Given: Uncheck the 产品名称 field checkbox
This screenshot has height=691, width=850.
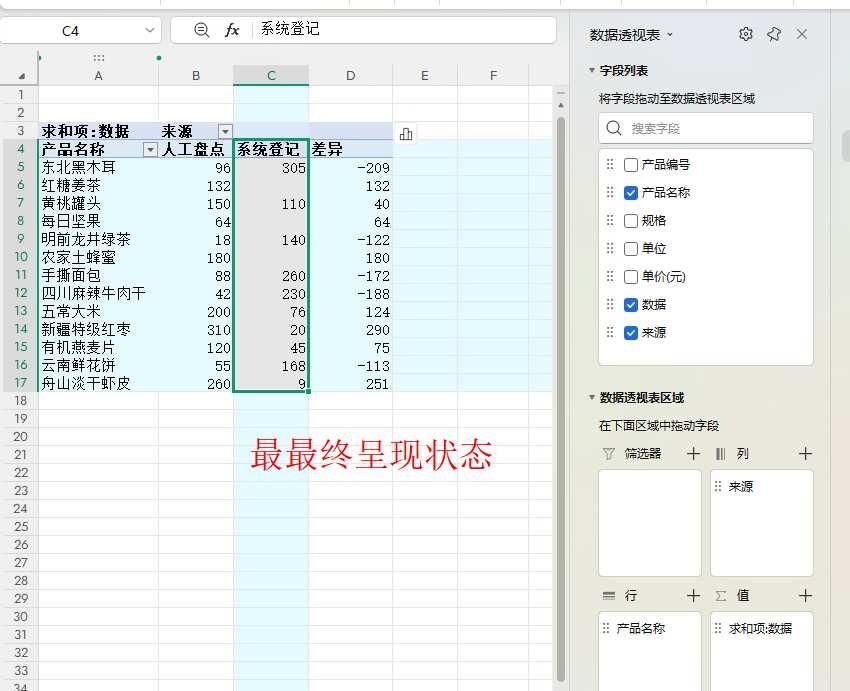Looking at the screenshot, I should (630, 193).
